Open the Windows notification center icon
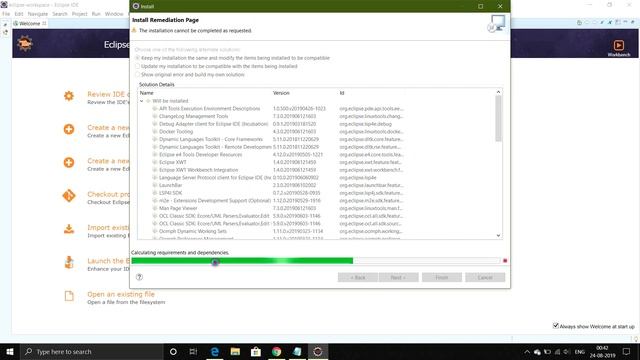 pyautogui.click(x=626, y=351)
